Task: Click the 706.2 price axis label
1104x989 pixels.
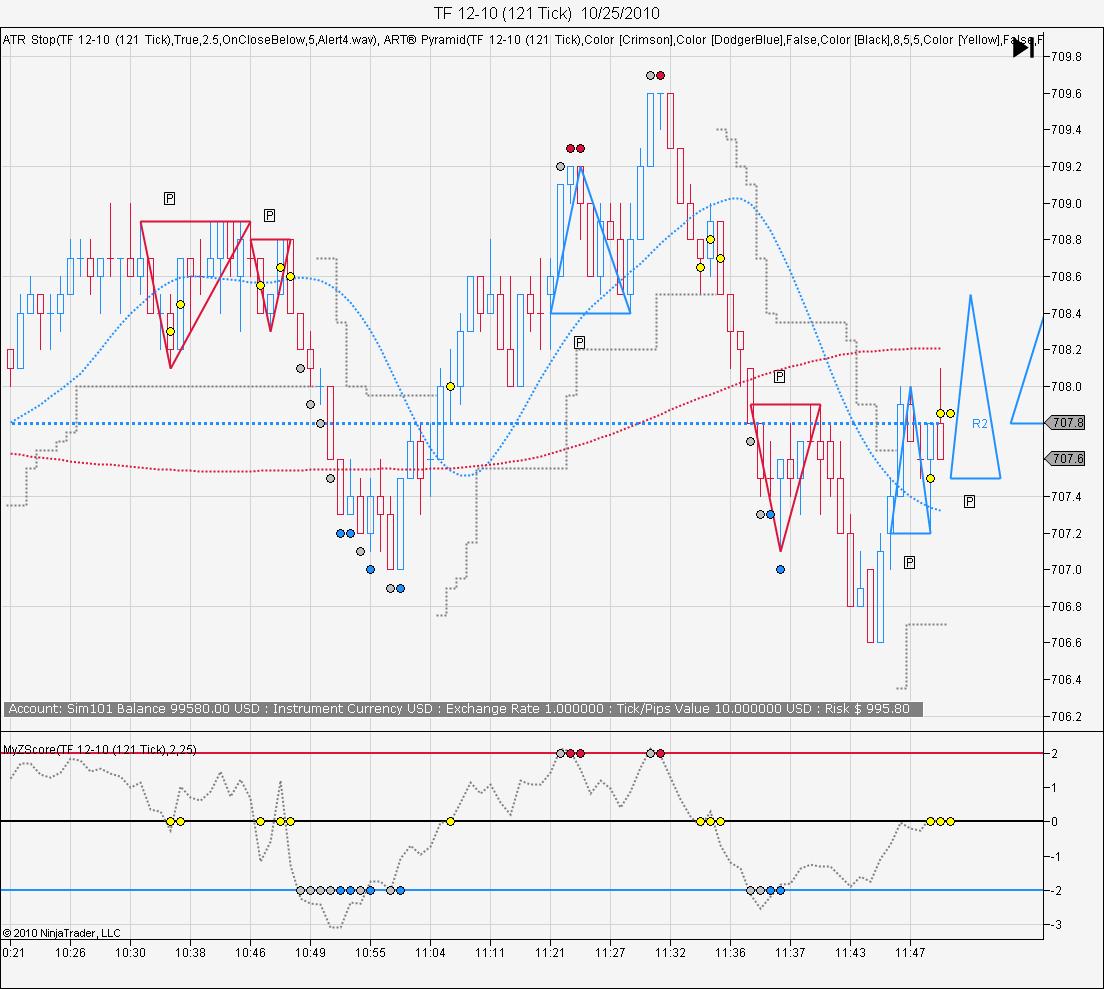Action: pyautogui.click(x=1066, y=717)
